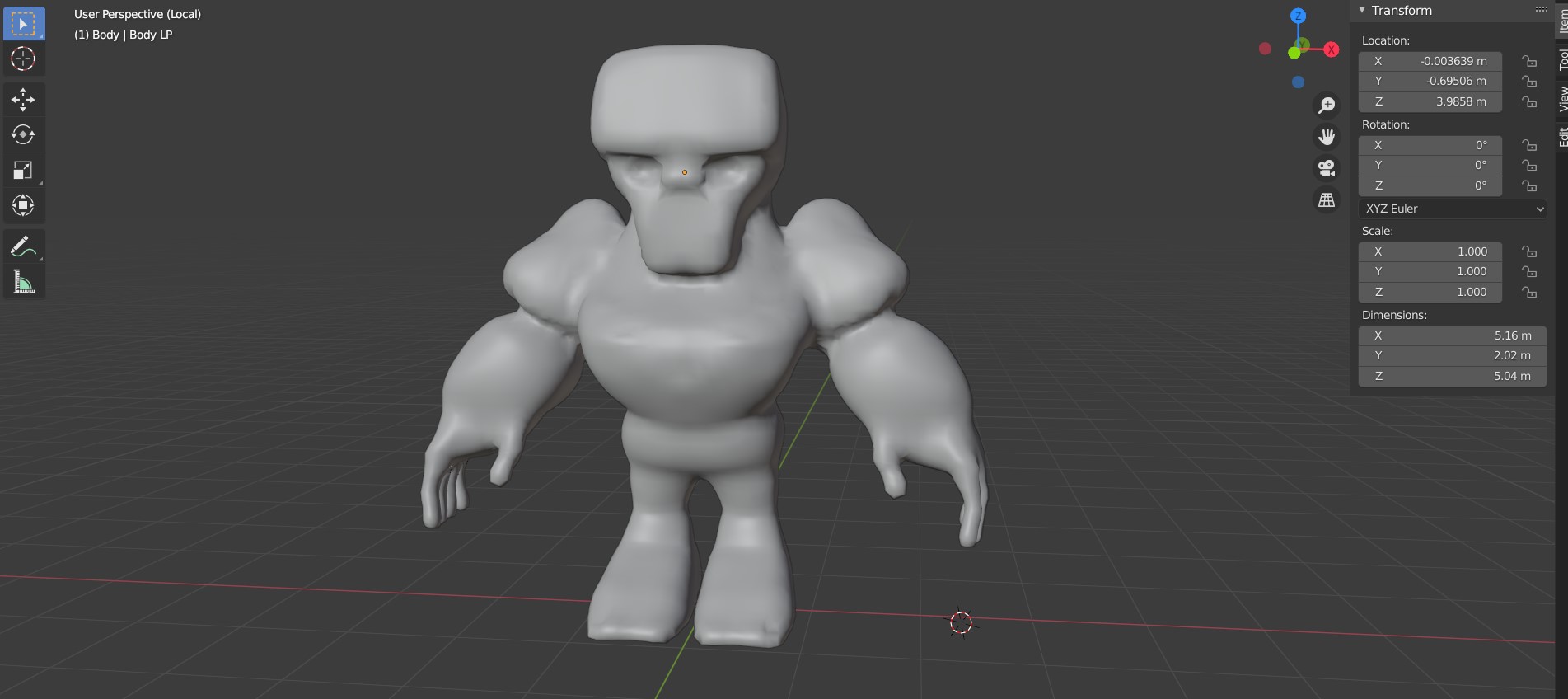Toggle the Rotation X lock

[1529, 145]
